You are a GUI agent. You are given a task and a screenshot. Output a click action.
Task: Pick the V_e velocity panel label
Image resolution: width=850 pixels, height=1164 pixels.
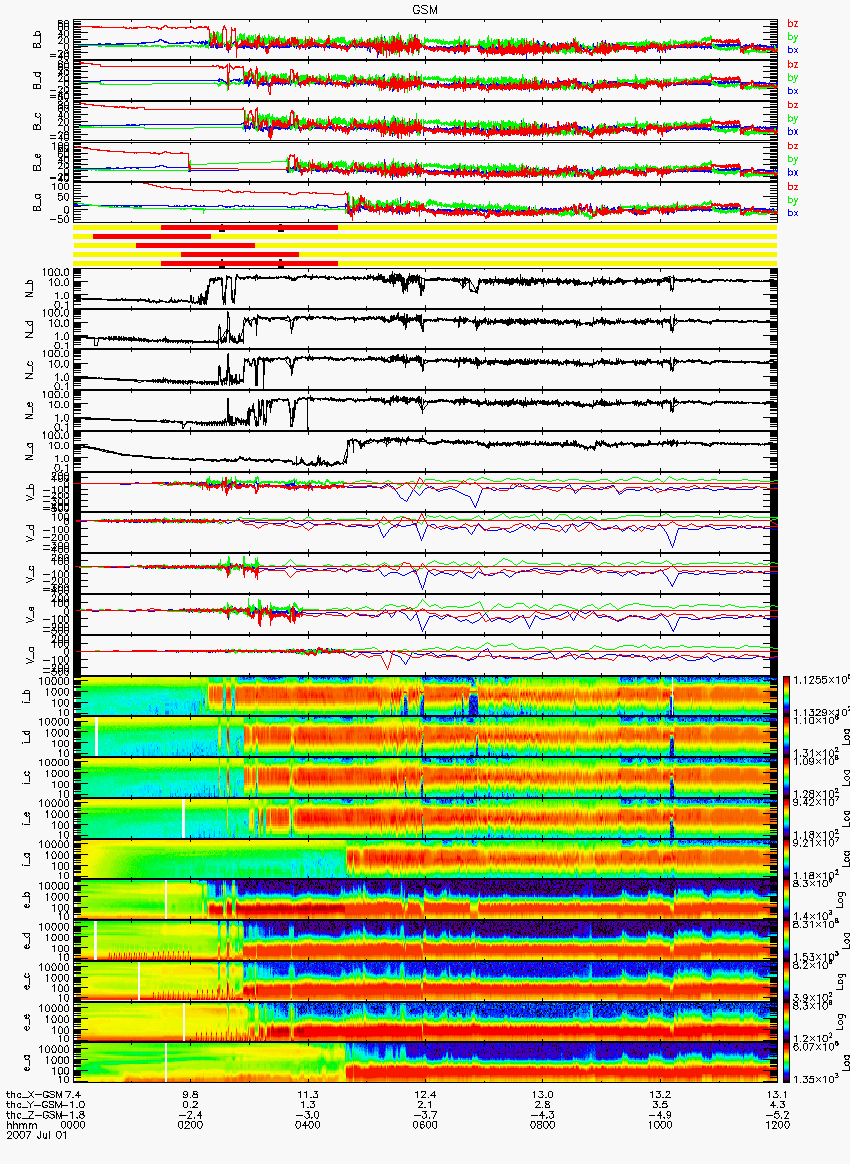pos(30,615)
